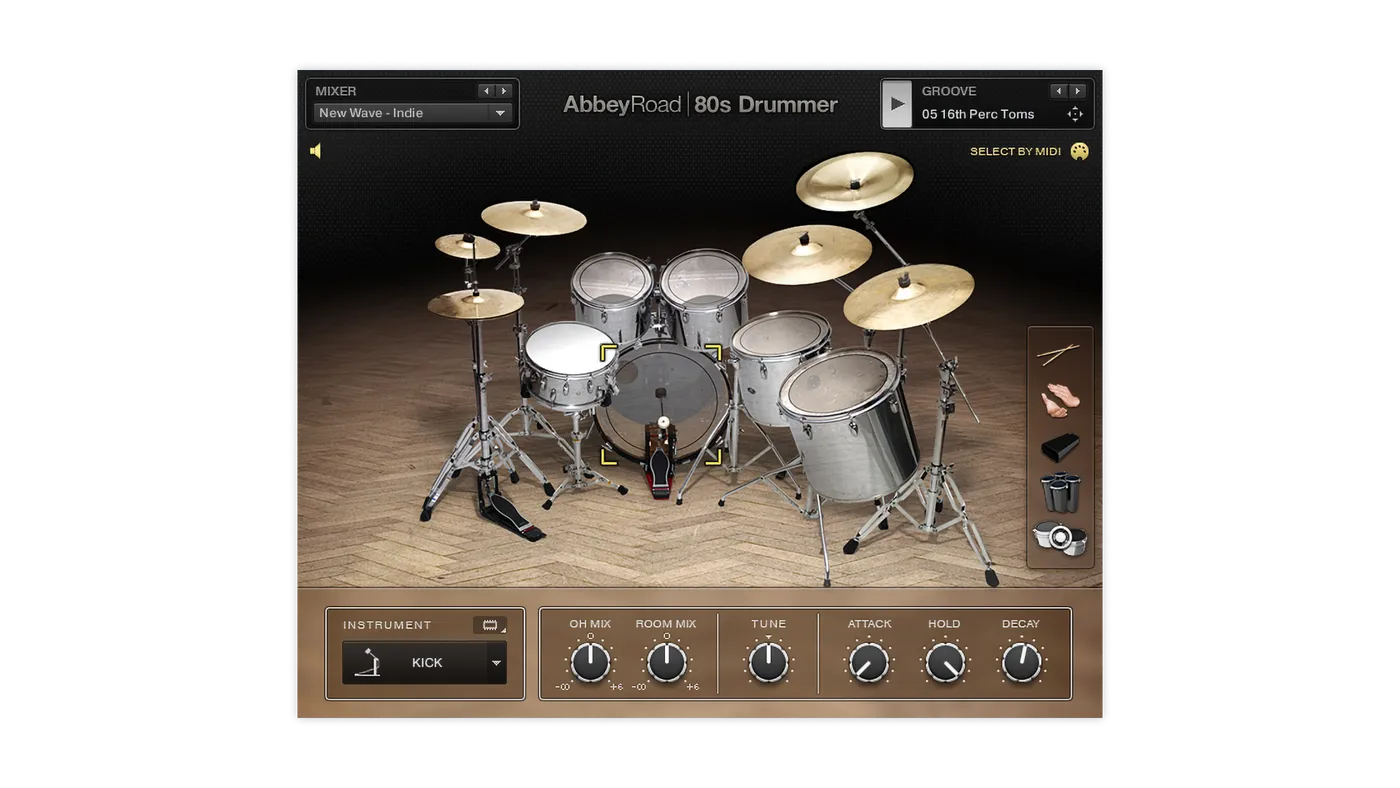Click the ROOM MIX label text
Screen dimensions: 1400x788
coord(666,624)
